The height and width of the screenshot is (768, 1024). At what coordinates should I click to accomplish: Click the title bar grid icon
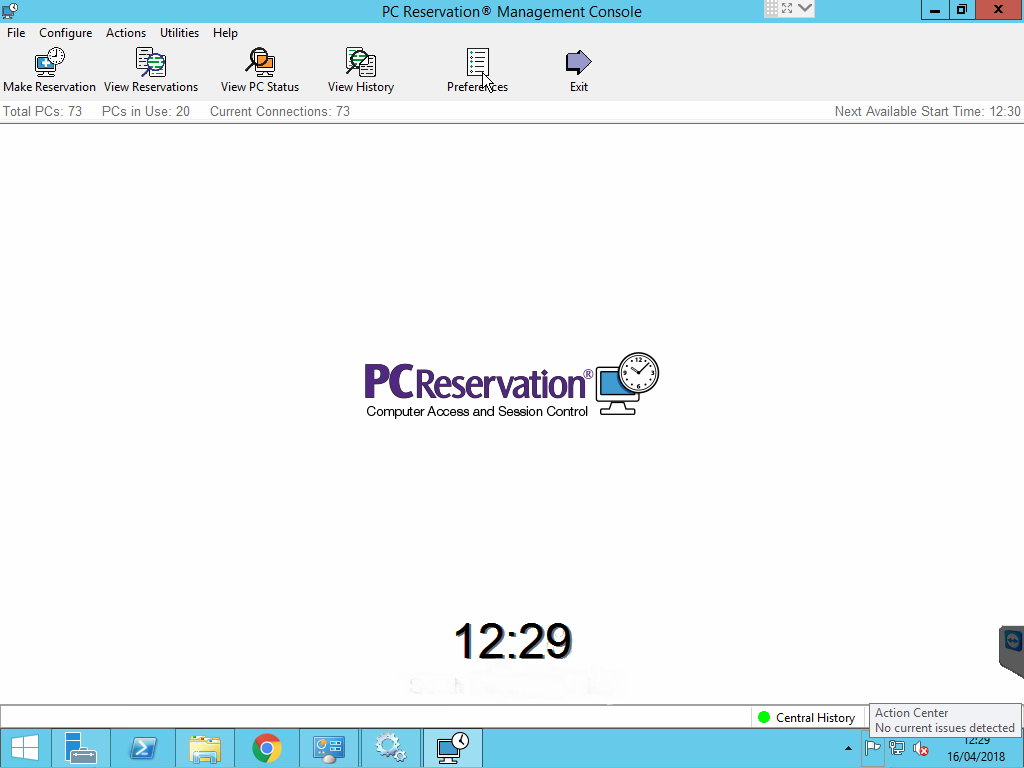point(772,8)
